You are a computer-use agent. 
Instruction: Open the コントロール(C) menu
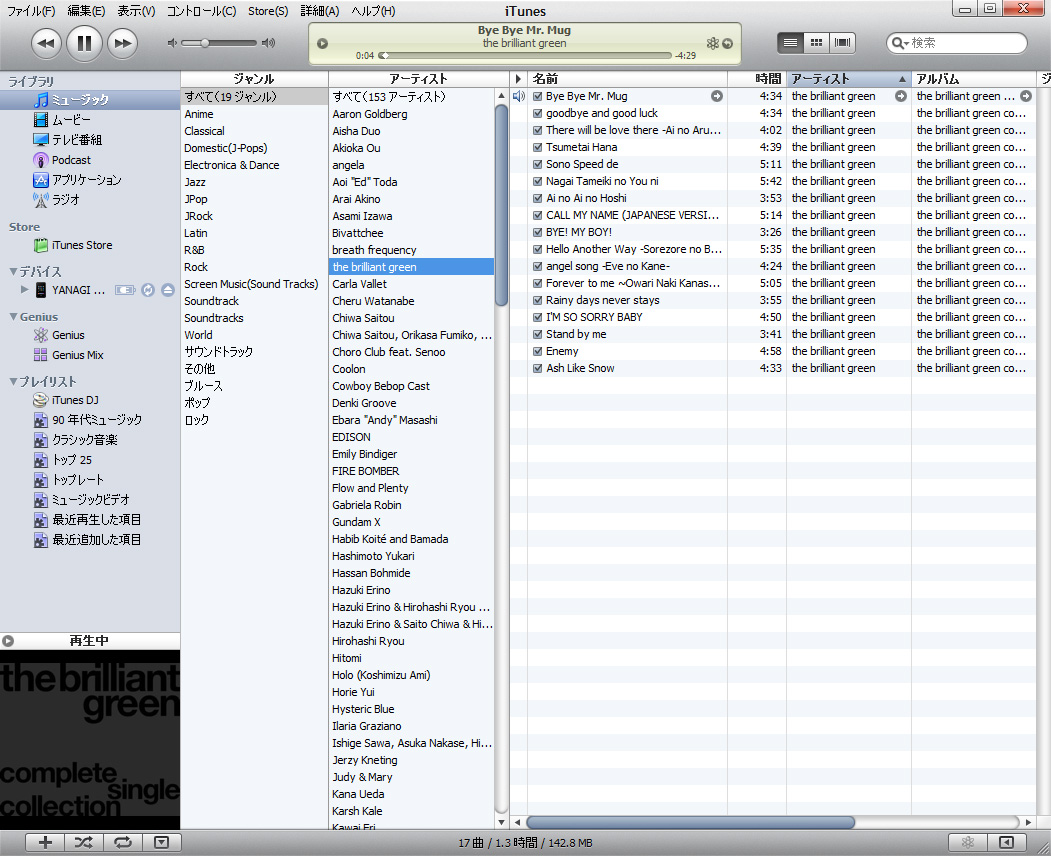tap(202, 11)
